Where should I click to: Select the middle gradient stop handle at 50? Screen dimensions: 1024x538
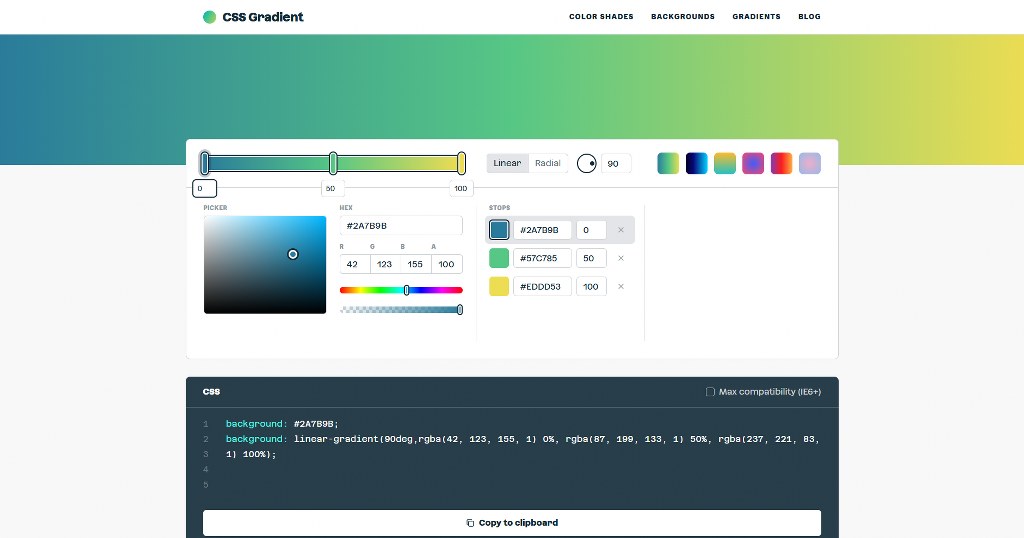point(333,163)
